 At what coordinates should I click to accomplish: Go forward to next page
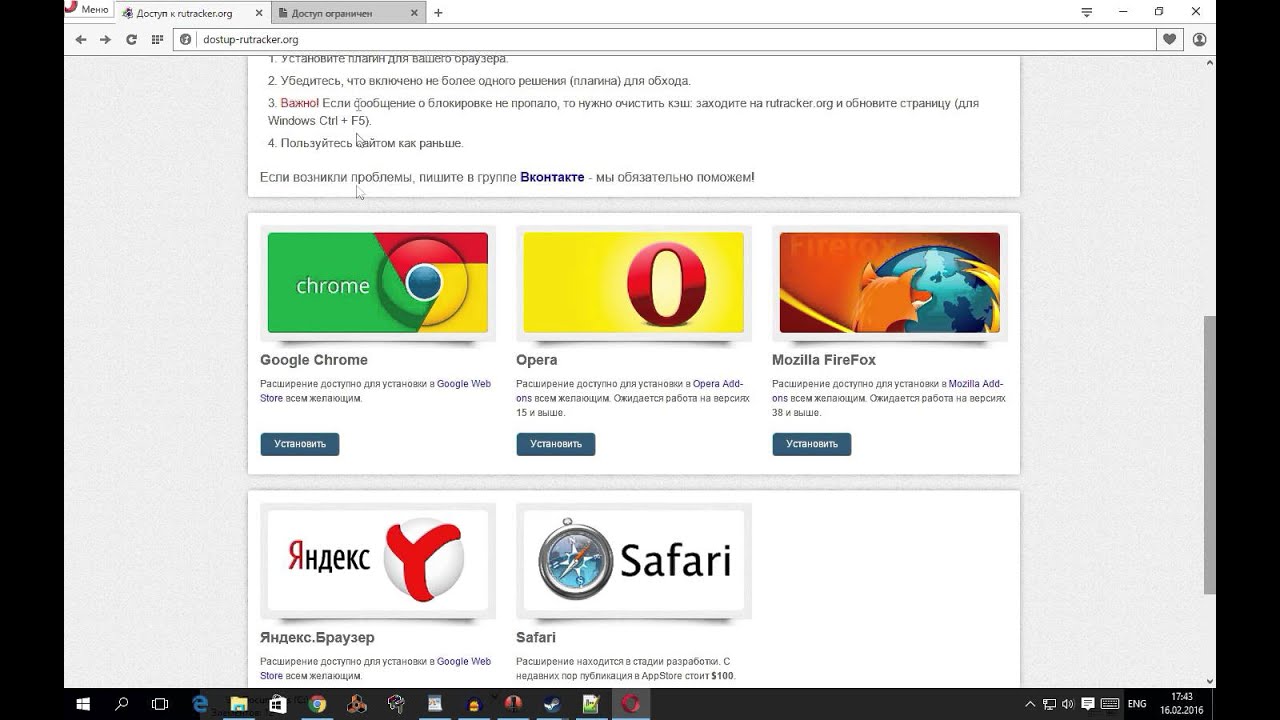pos(105,40)
